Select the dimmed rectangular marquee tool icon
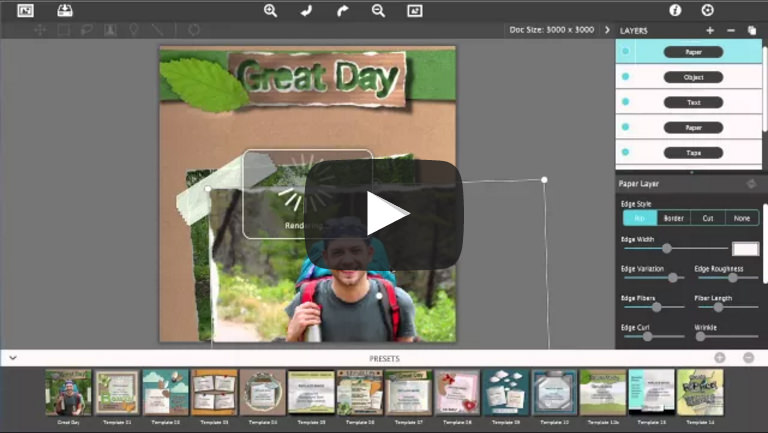 [x=64, y=30]
